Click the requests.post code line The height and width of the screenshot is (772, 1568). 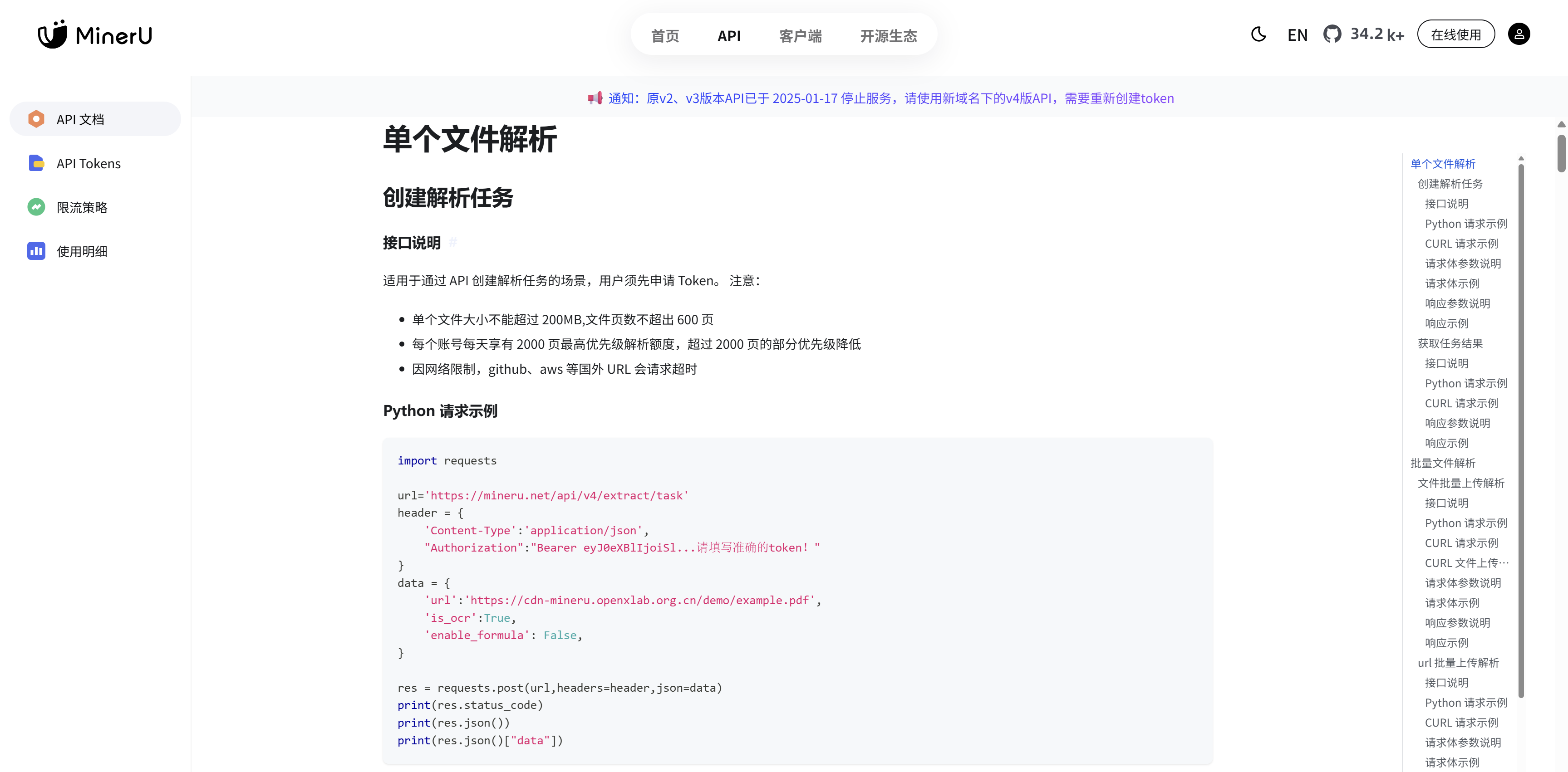(560, 688)
